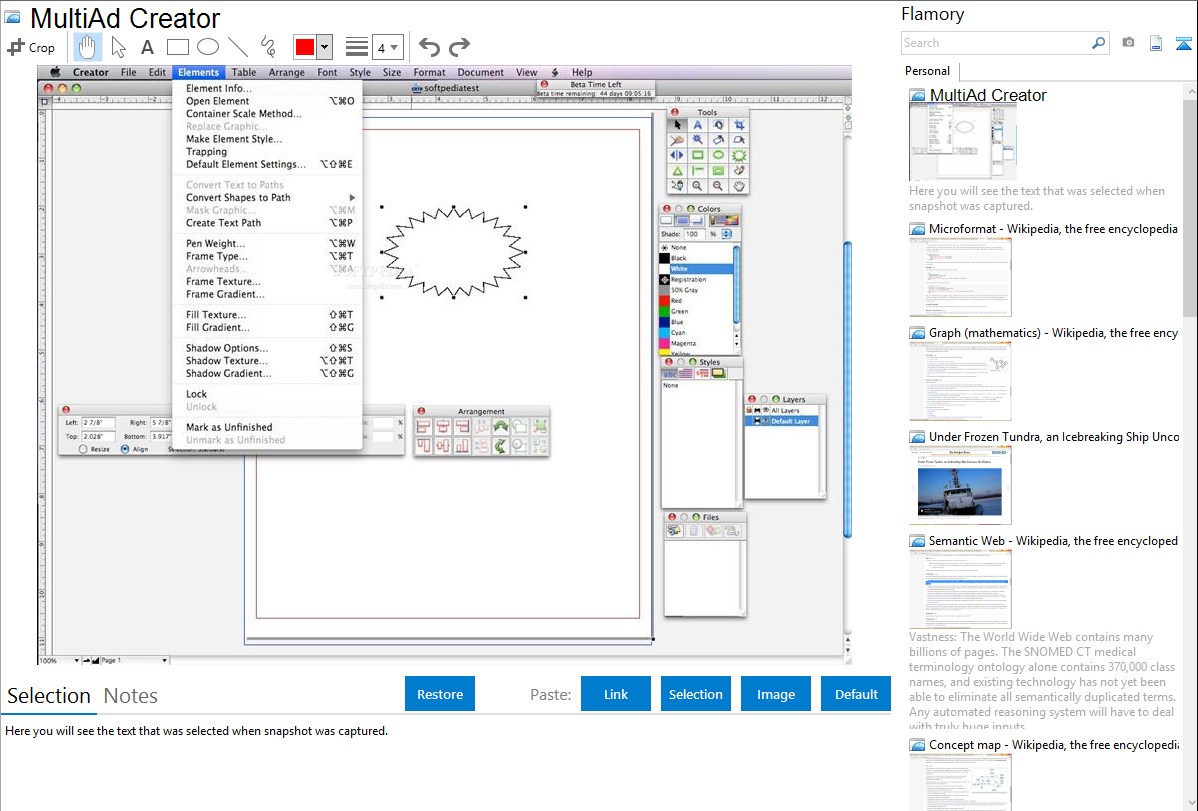Select the black arrow tool in Tools palette
The height and width of the screenshot is (811, 1198).
(x=678, y=125)
